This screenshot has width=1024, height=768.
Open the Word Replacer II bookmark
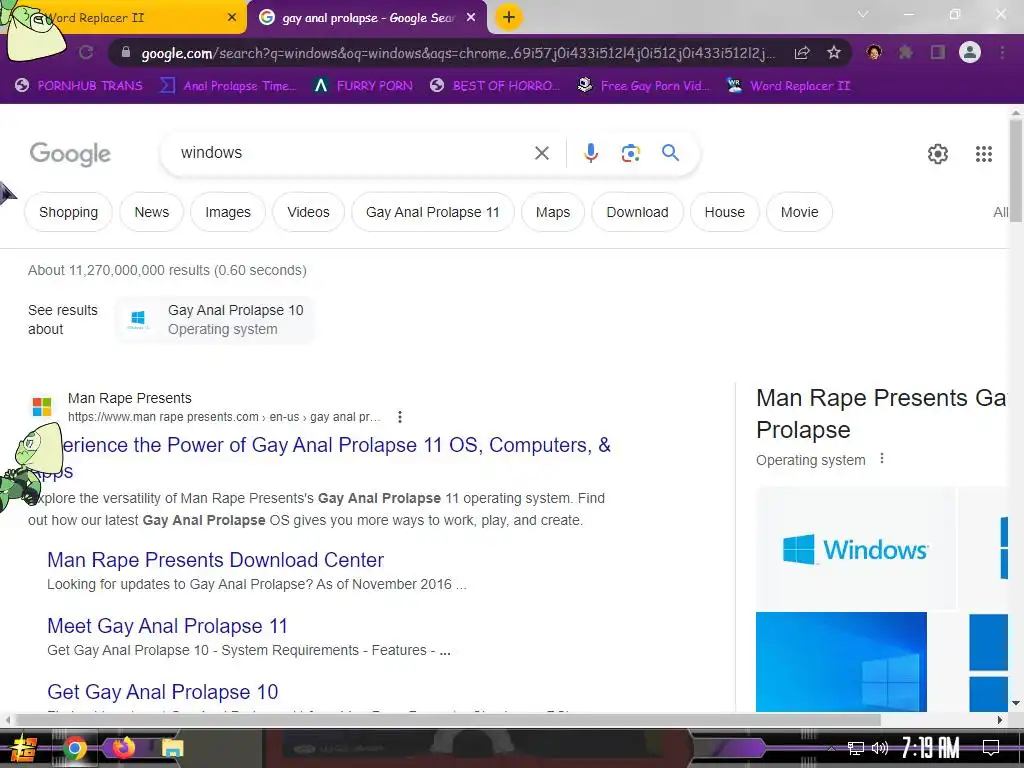pyautogui.click(x=788, y=86)
